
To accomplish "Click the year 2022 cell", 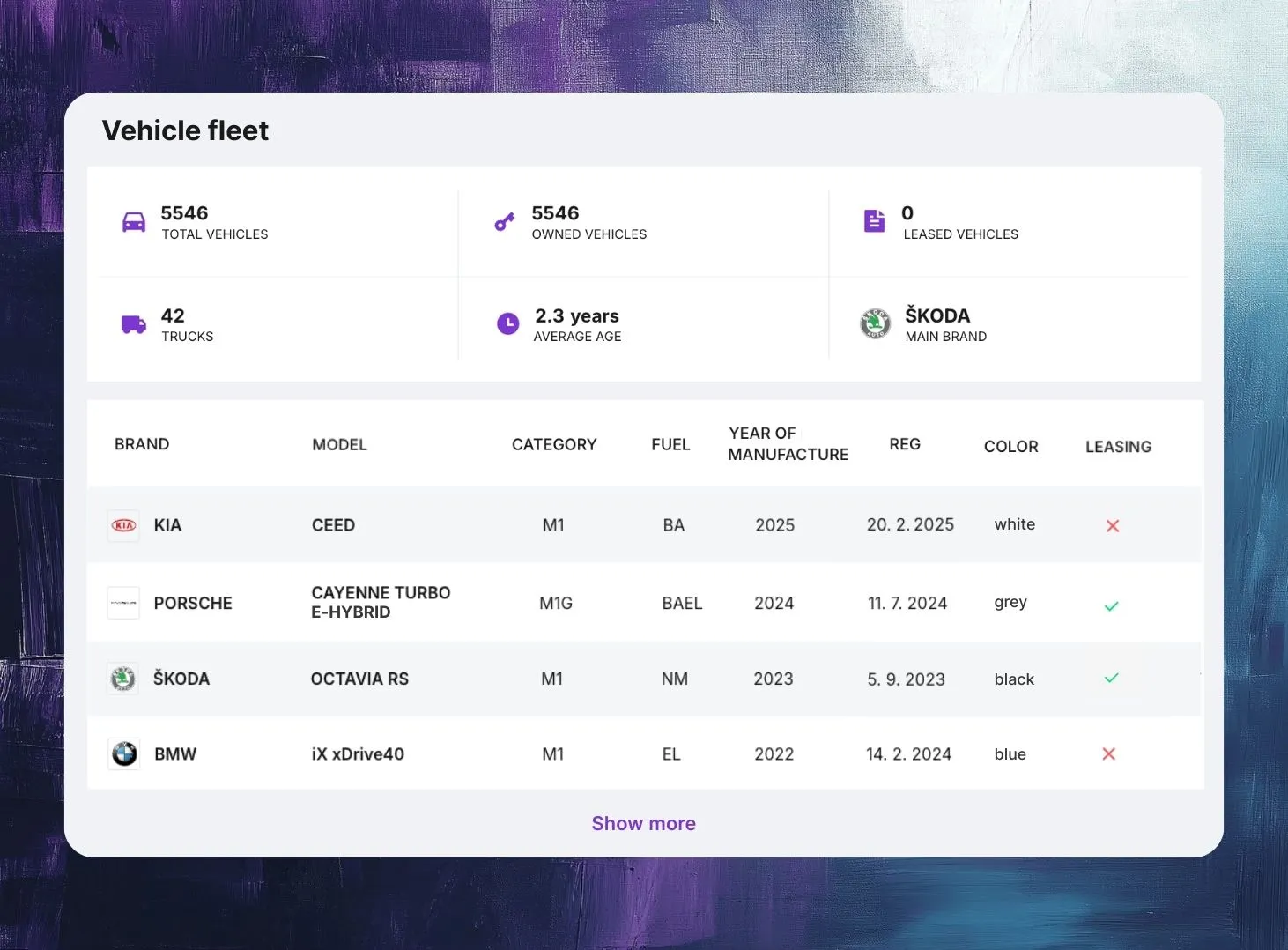I will [x=774, y=754].
